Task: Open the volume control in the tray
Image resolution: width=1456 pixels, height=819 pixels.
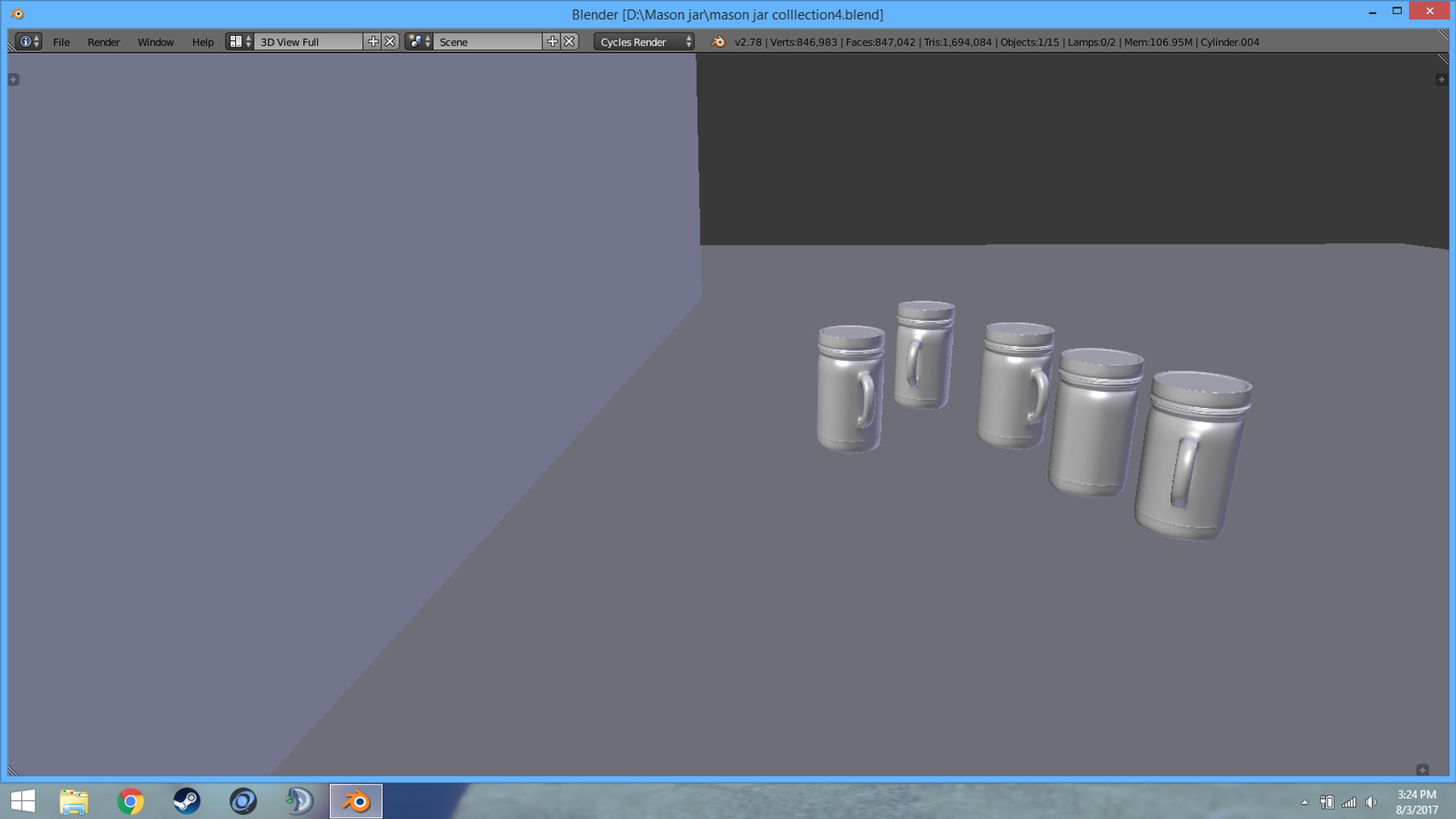Action: coord(1371,802)
